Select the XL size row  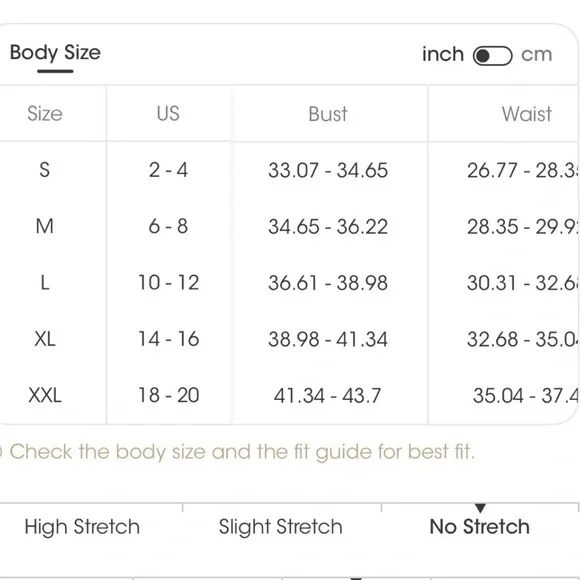pos(289,339)
